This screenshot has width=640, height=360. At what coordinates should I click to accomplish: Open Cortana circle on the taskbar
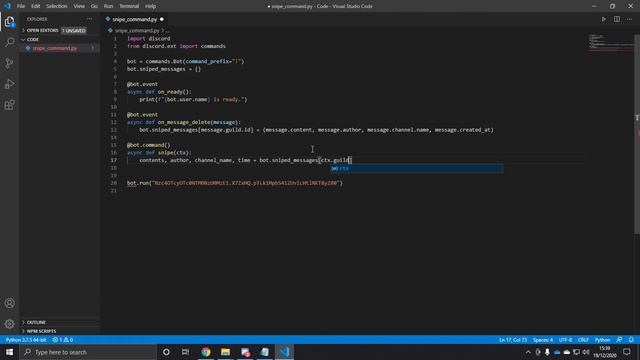coord(166,352)
